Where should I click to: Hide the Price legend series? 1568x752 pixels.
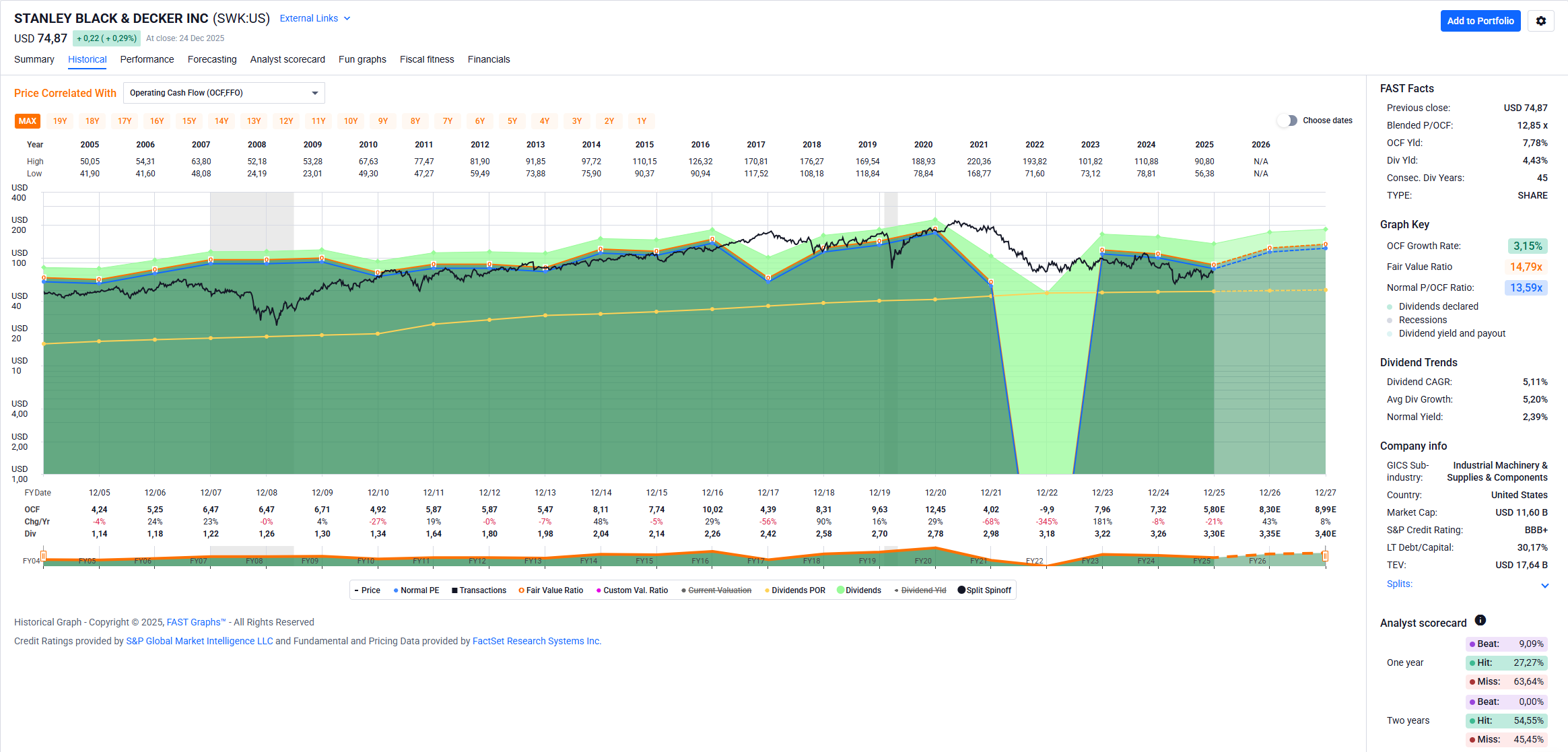pos(368,590)
